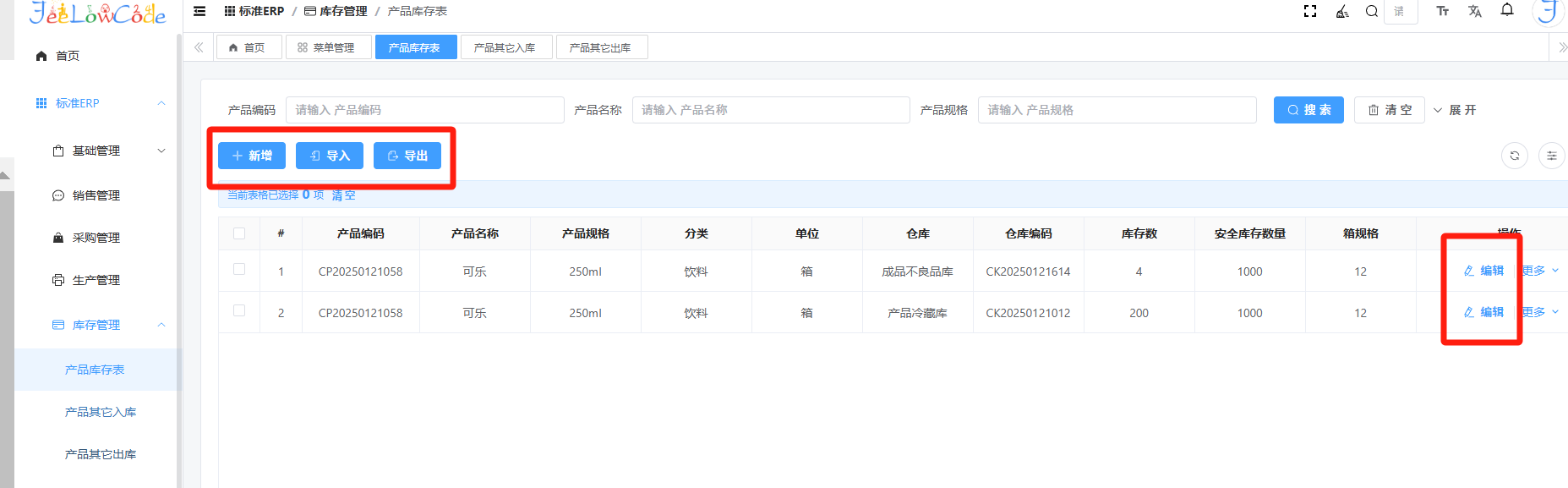Click the 新增 button
This screenshot has width=1568, height=488.
[252, 156]
